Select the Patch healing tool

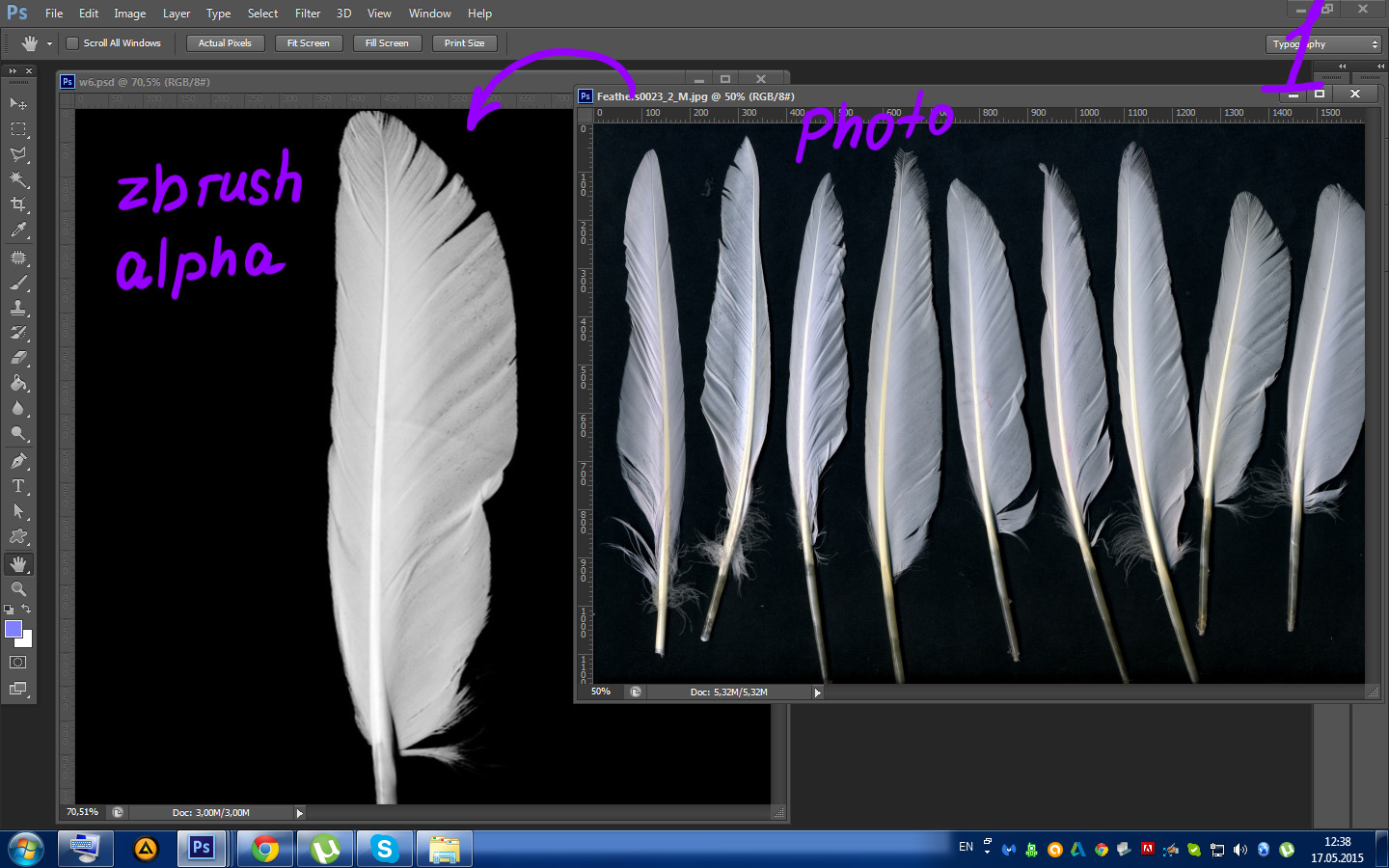(x=18, y=258)
